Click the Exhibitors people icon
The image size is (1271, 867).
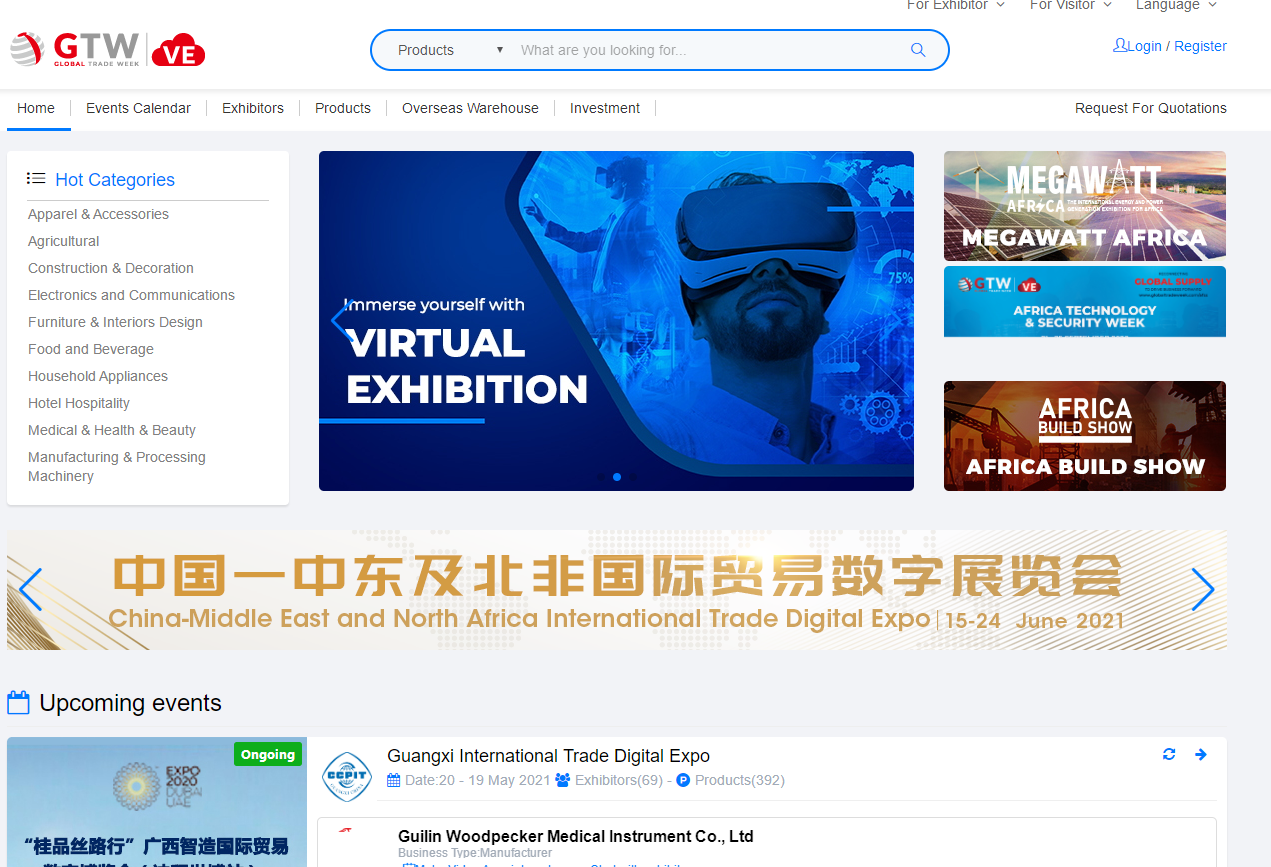click(x=563, y=780)
